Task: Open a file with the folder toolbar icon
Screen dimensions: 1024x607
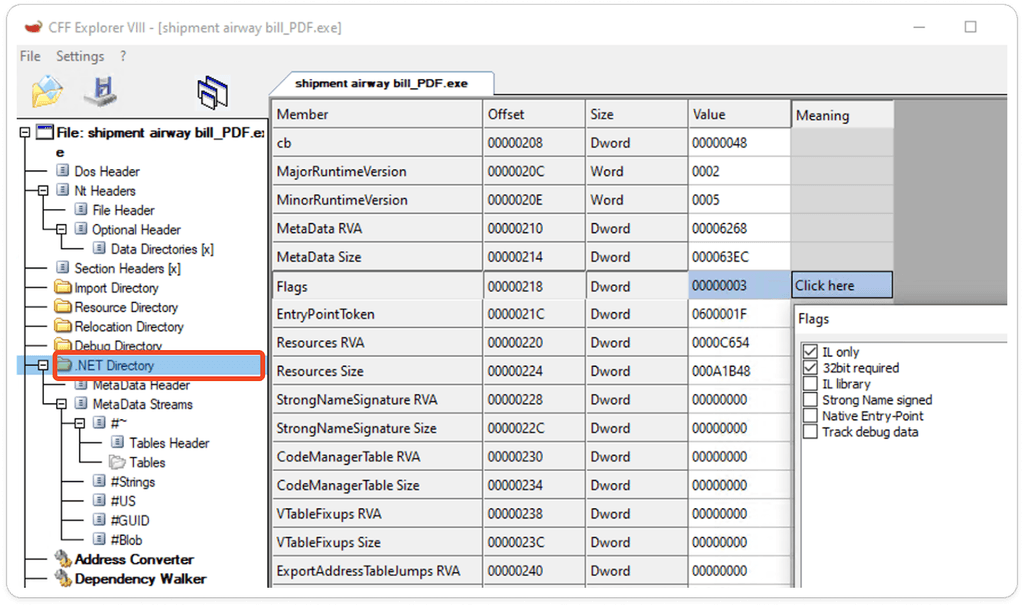Action: point(47,91)
